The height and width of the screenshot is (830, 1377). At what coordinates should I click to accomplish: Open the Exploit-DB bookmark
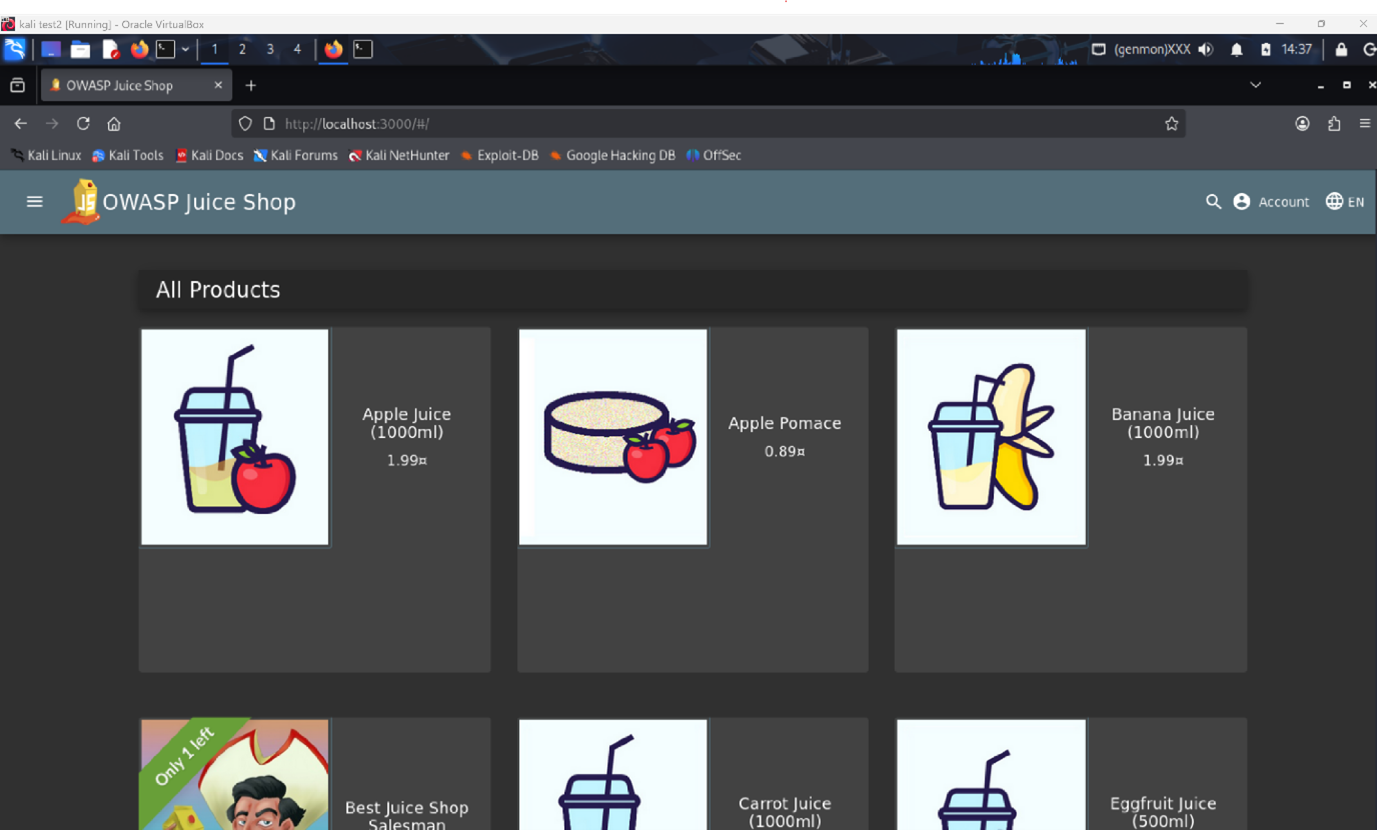pyautogui.click(x=499, y=155)
